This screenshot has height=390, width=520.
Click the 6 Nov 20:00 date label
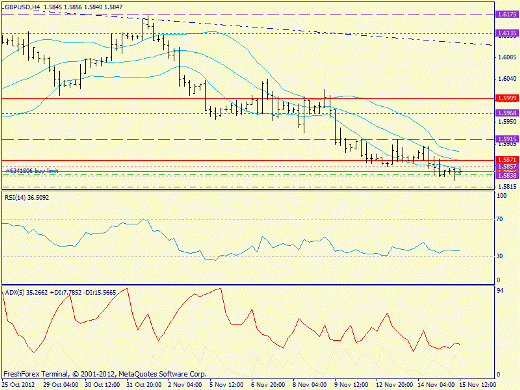coord(268,385)
